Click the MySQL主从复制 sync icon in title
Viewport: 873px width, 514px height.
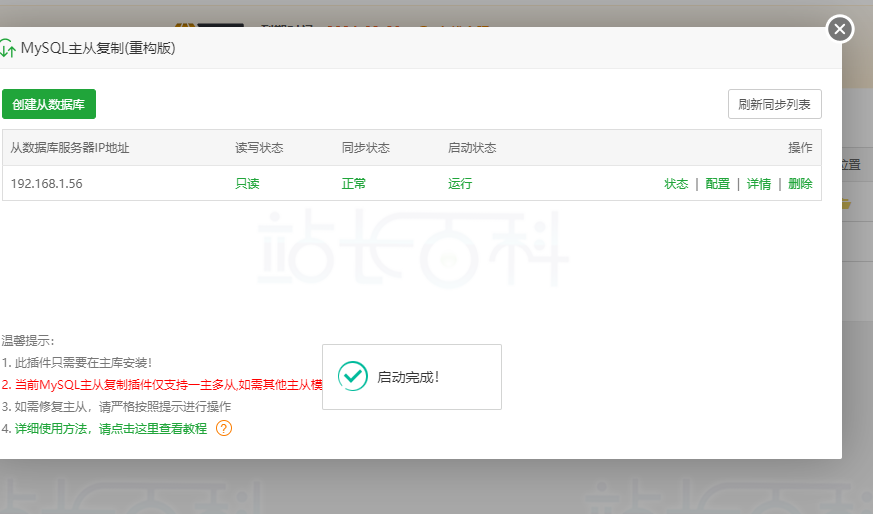tap(8, 48)
